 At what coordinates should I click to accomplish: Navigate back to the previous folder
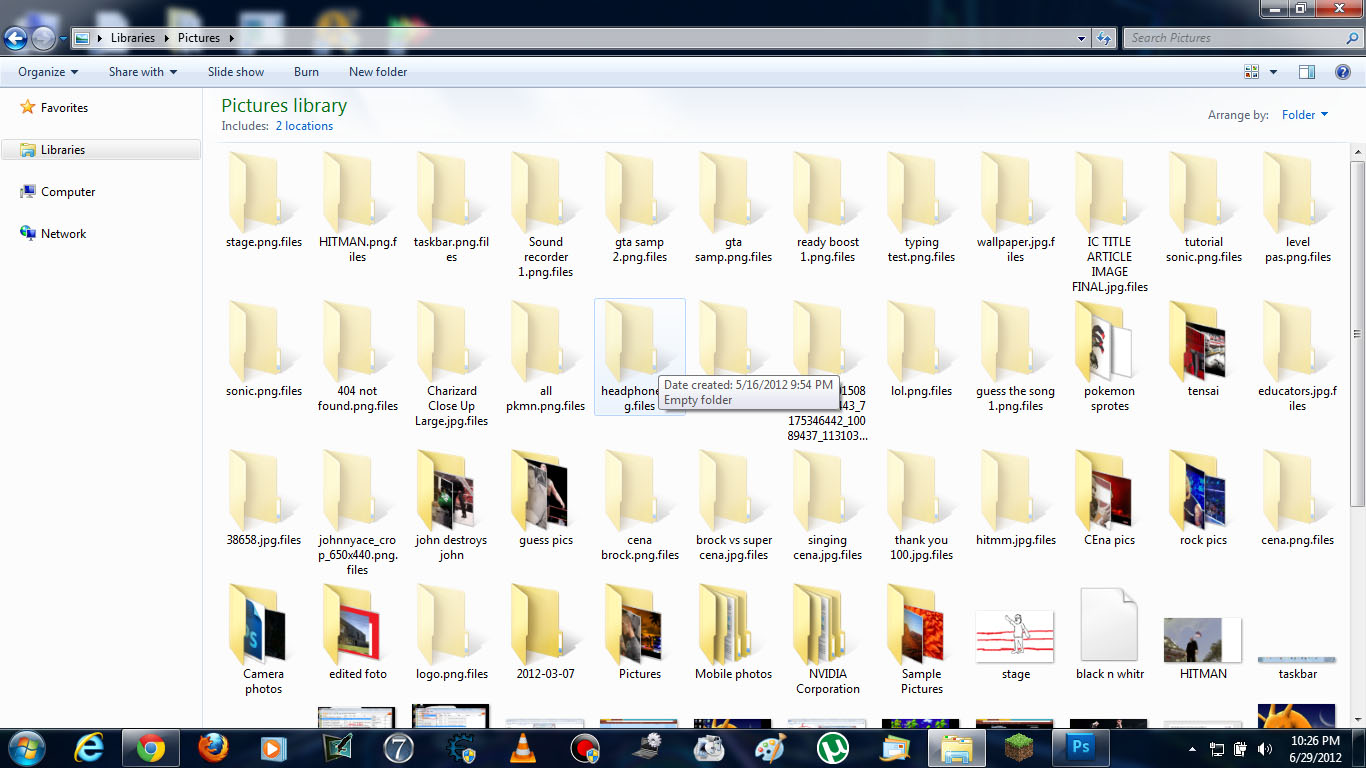16,37
